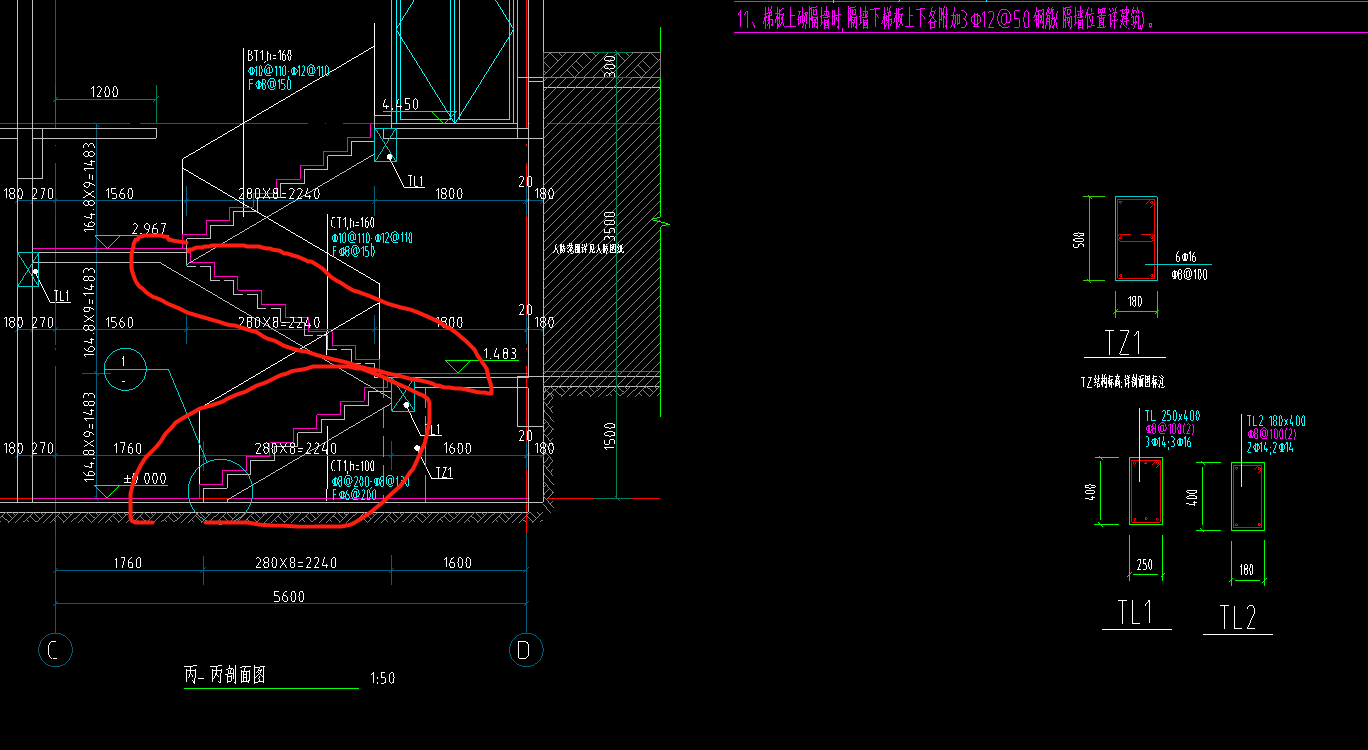Select the section index circle numbered 1
The width and height of the screenshot is (1368, 750).
click(x=124, y=371)
